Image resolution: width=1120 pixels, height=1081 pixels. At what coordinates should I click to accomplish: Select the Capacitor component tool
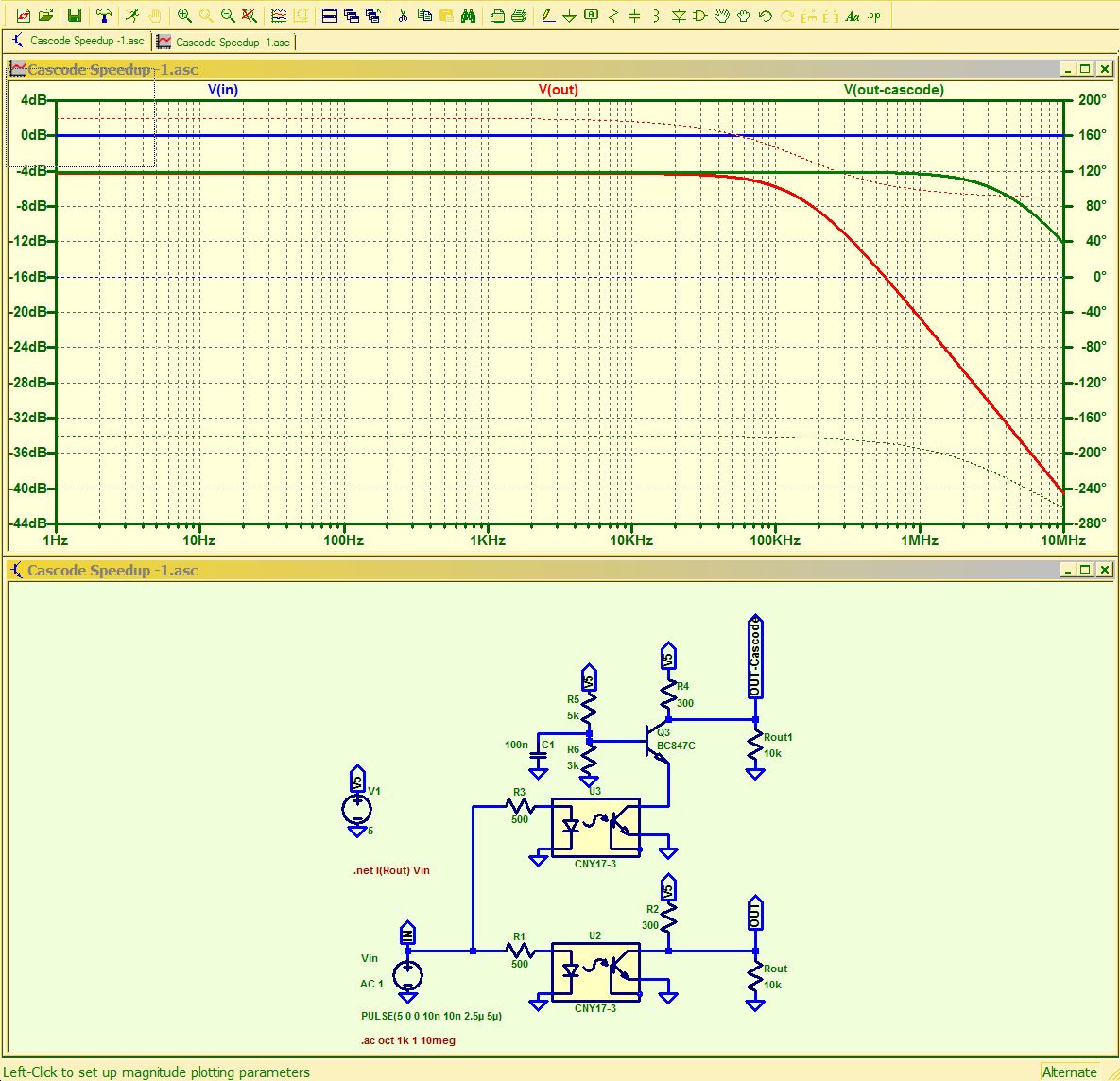(x=634, y=16)
